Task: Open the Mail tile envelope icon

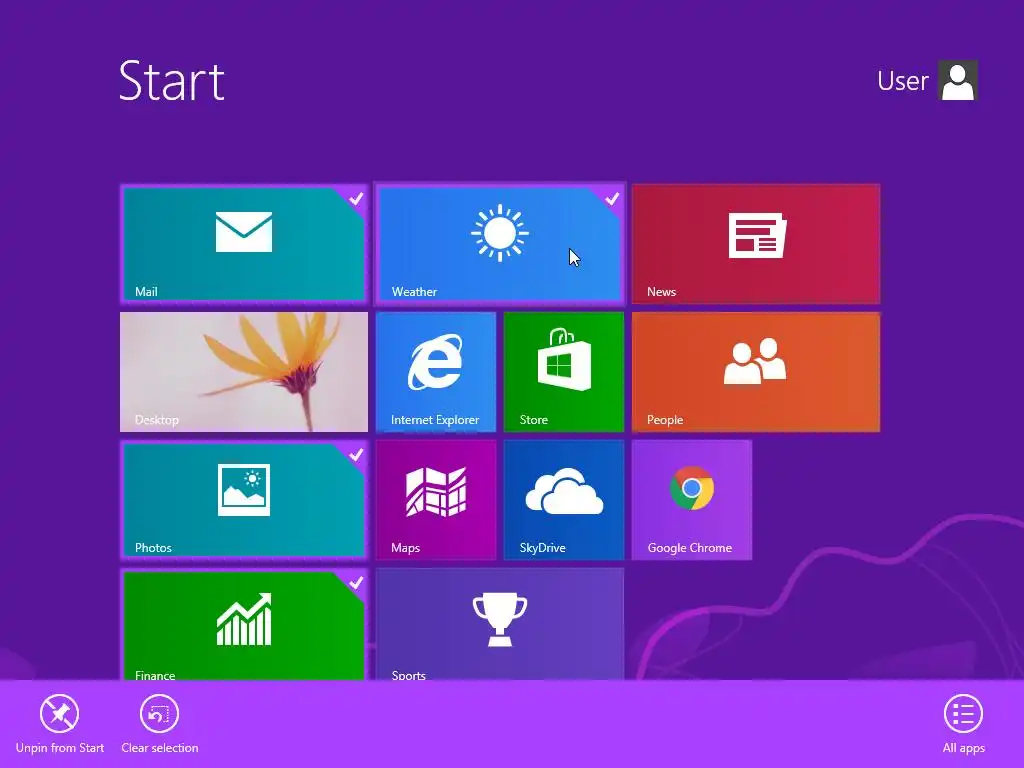Action: pyautogui.click(x=244, y=232)
